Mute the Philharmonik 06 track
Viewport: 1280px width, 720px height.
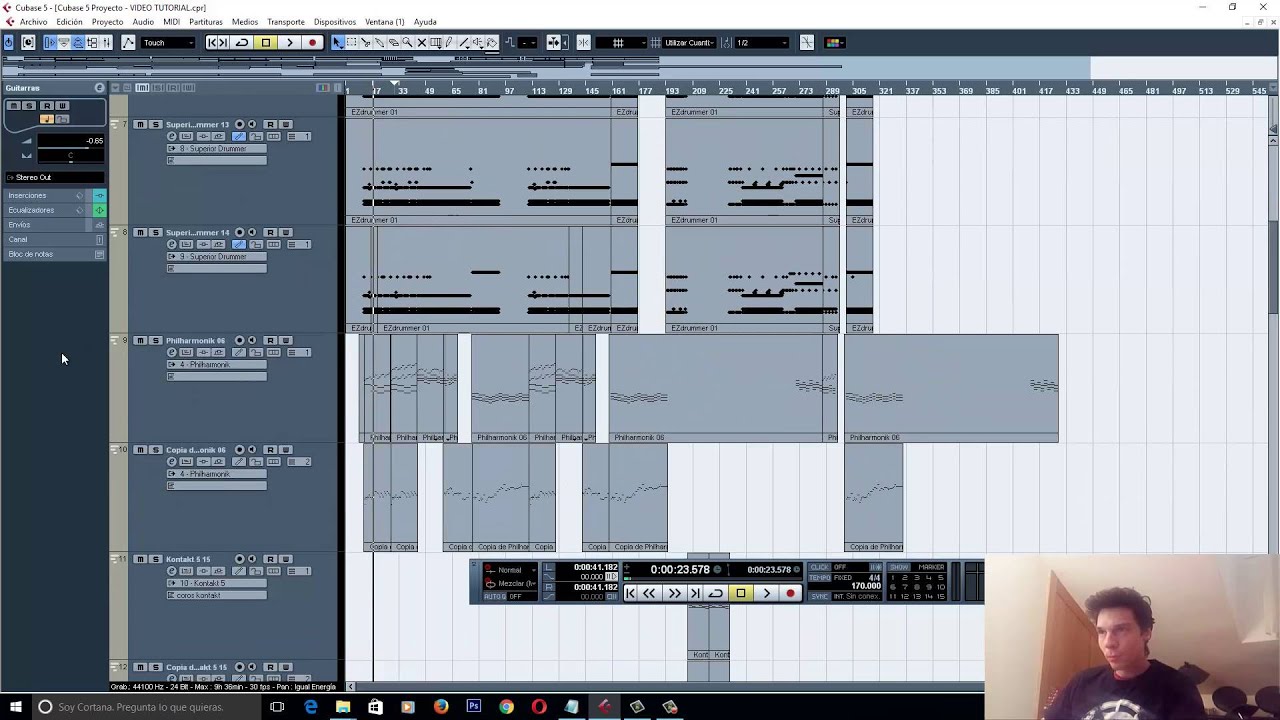coord(140,340)
